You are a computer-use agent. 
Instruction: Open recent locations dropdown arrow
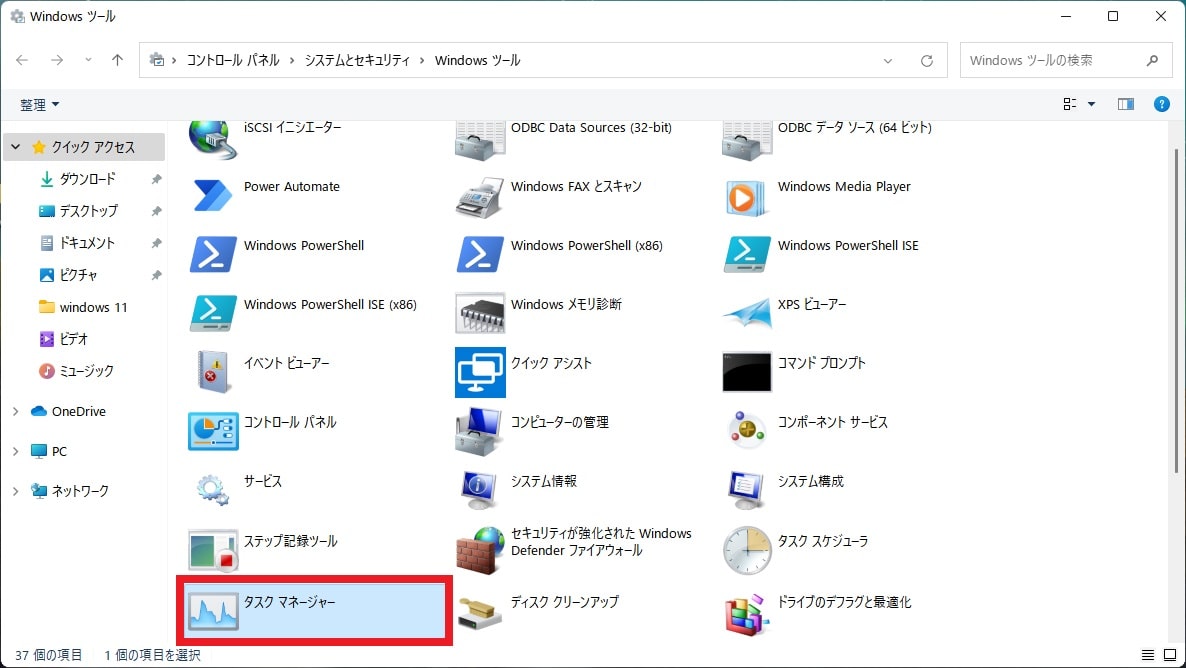click(88, 60)
